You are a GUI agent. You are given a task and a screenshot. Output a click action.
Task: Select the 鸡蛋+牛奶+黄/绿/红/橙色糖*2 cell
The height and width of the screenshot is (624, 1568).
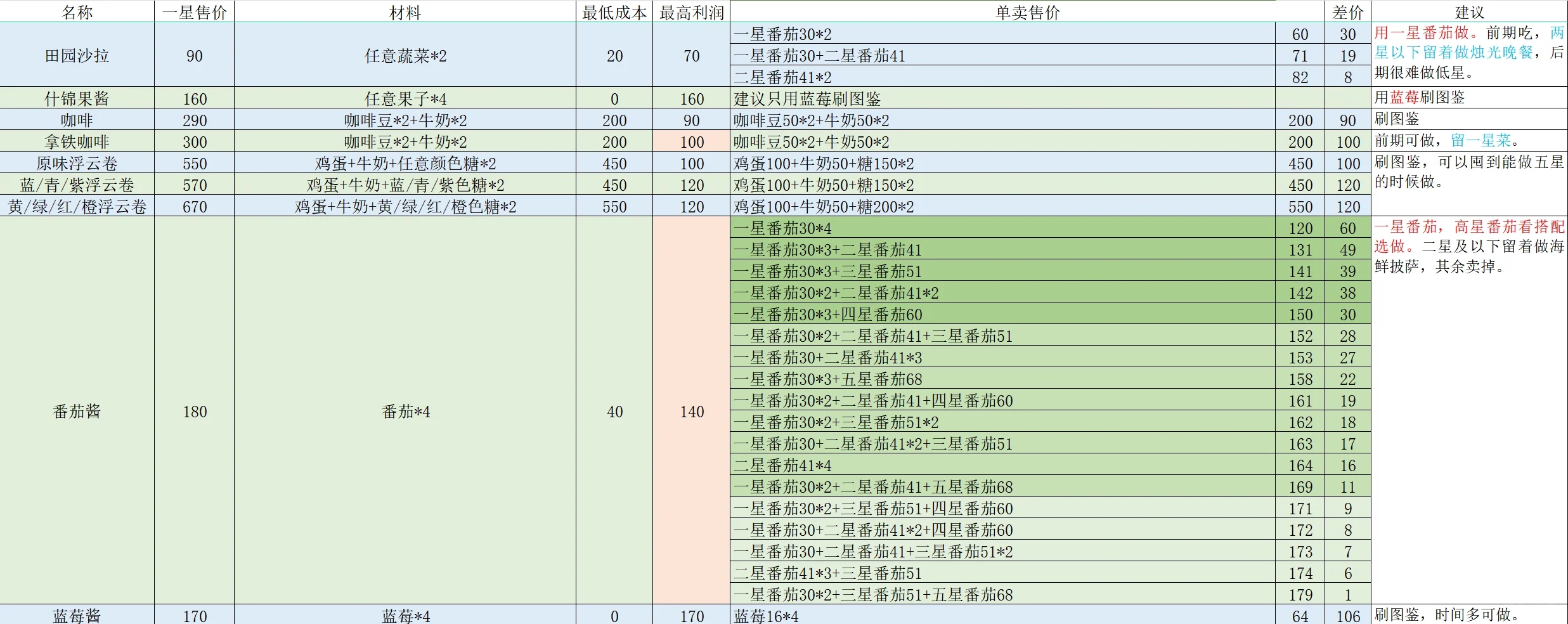click(x=405, y=206)
